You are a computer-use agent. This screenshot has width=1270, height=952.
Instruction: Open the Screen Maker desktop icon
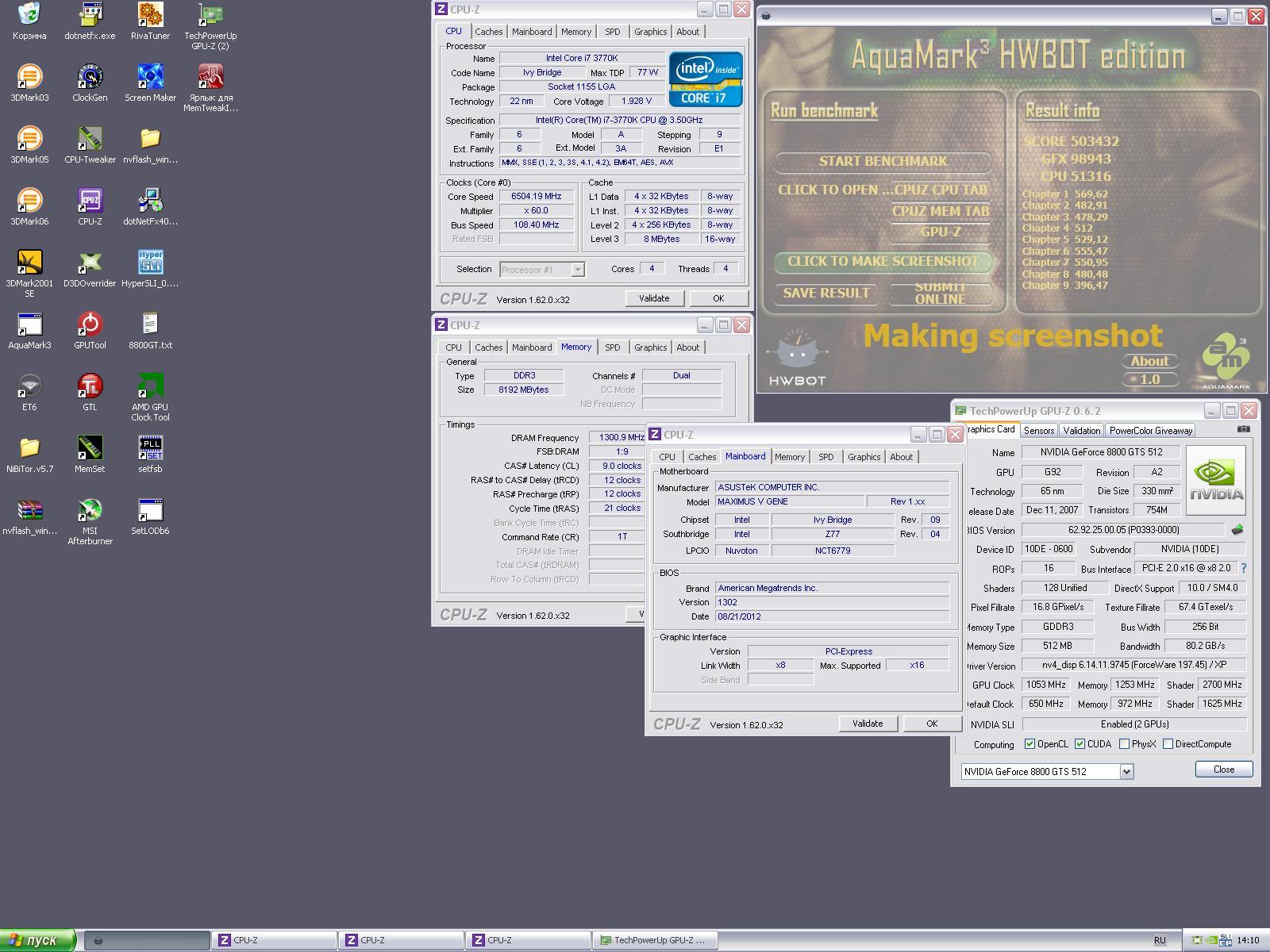point(150,83)
